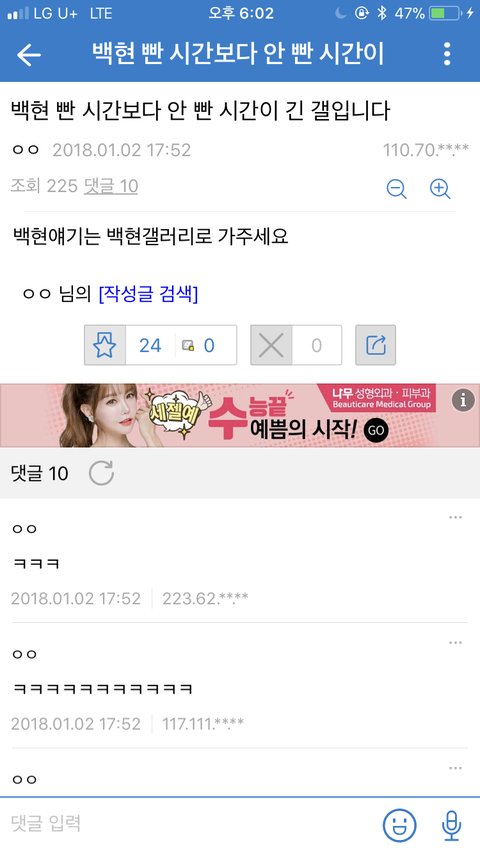Image resolution: width=480 pixels, height=854 pixels.
Task: Jump to comments via 댓글 10 link
Action: [111, 186]
